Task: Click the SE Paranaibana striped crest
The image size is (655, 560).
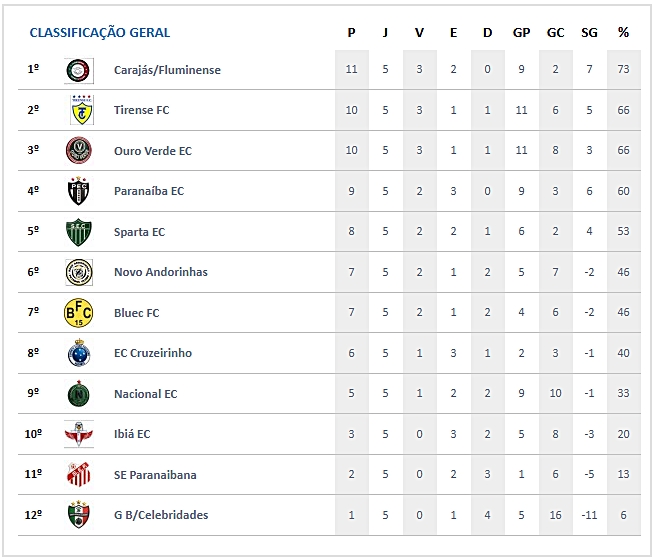Action: click(79, 475)
